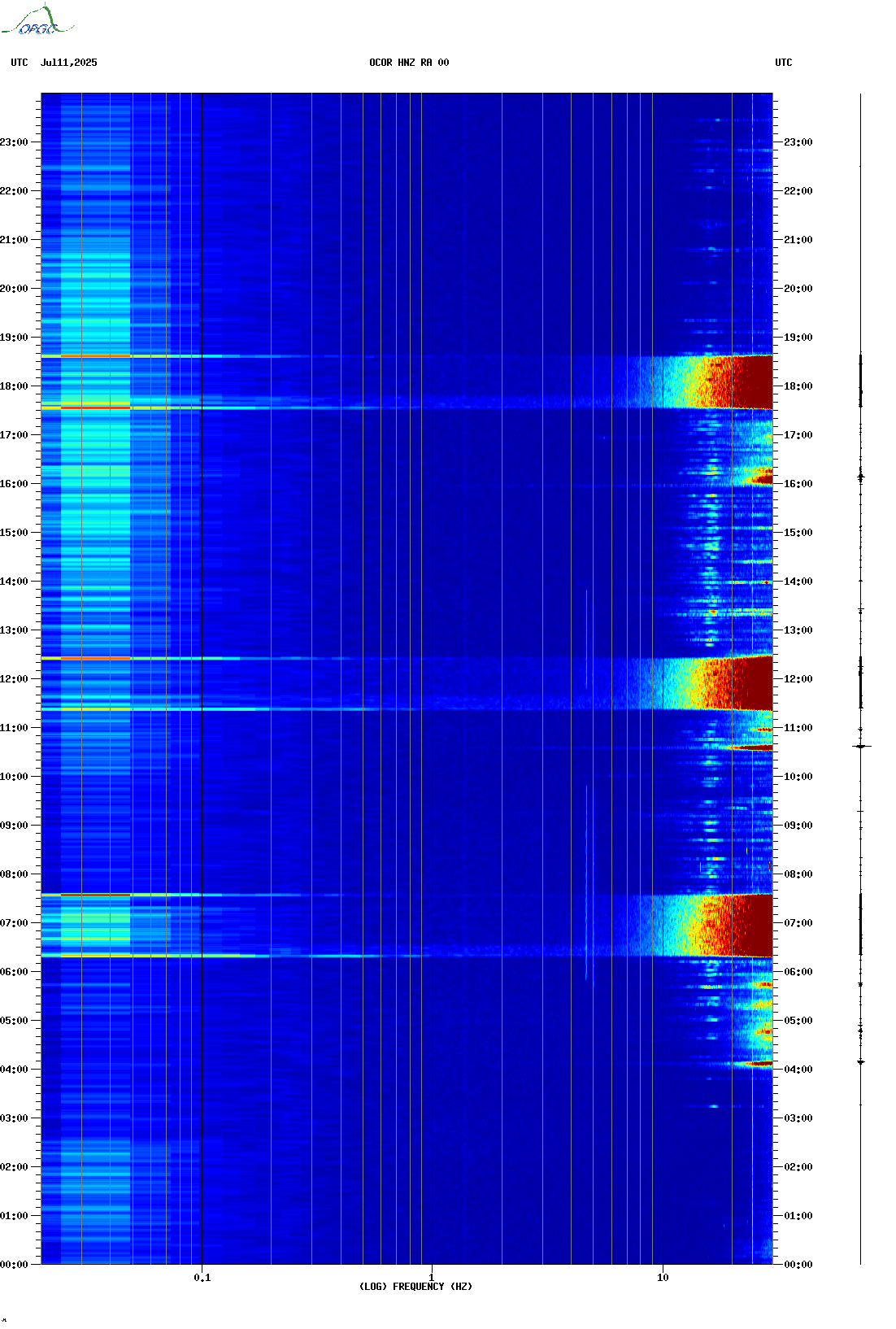Click the UTC label beside the date
This screenshot has height=1329, width=896.
20,63
